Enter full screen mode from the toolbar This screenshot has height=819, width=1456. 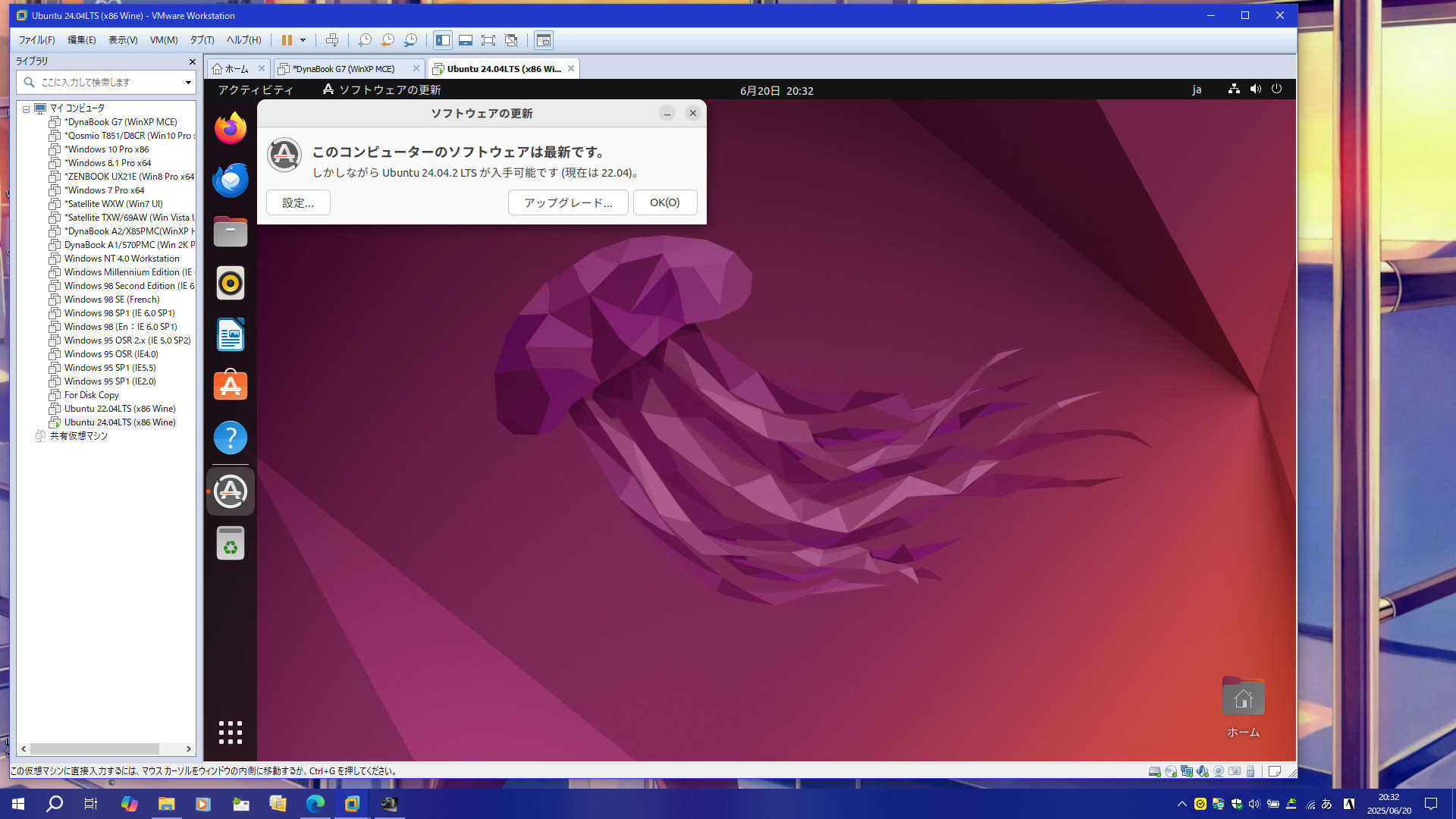pyautogui.click(x=488, y=40)
